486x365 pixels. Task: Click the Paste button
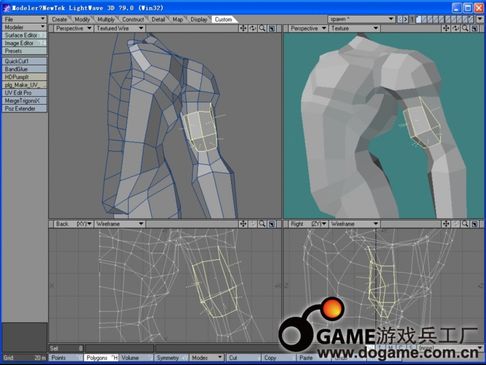pyautogui.click(x=314, y=358)
